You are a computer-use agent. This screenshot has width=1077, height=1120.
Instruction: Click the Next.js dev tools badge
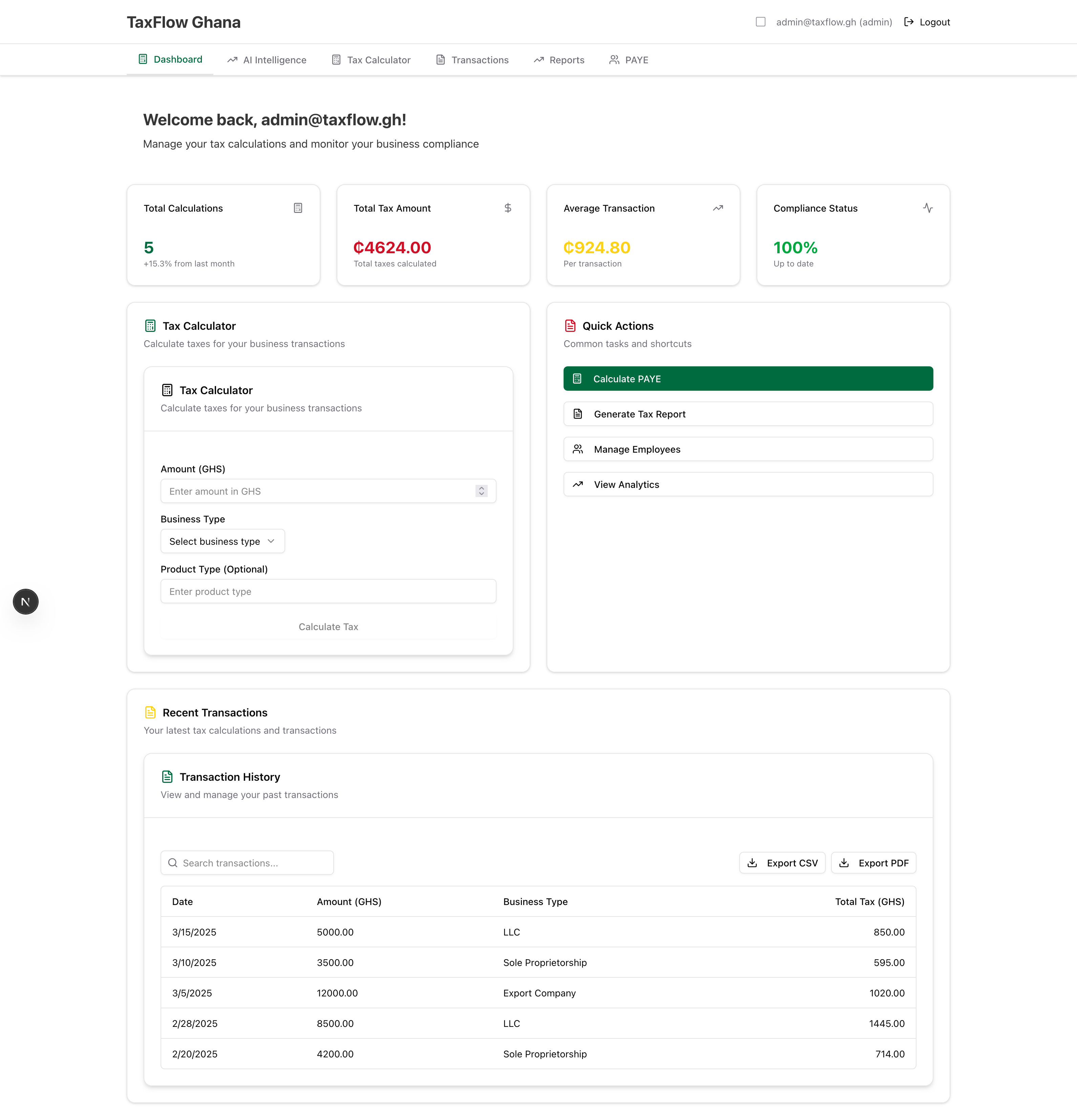click(26, 602)
